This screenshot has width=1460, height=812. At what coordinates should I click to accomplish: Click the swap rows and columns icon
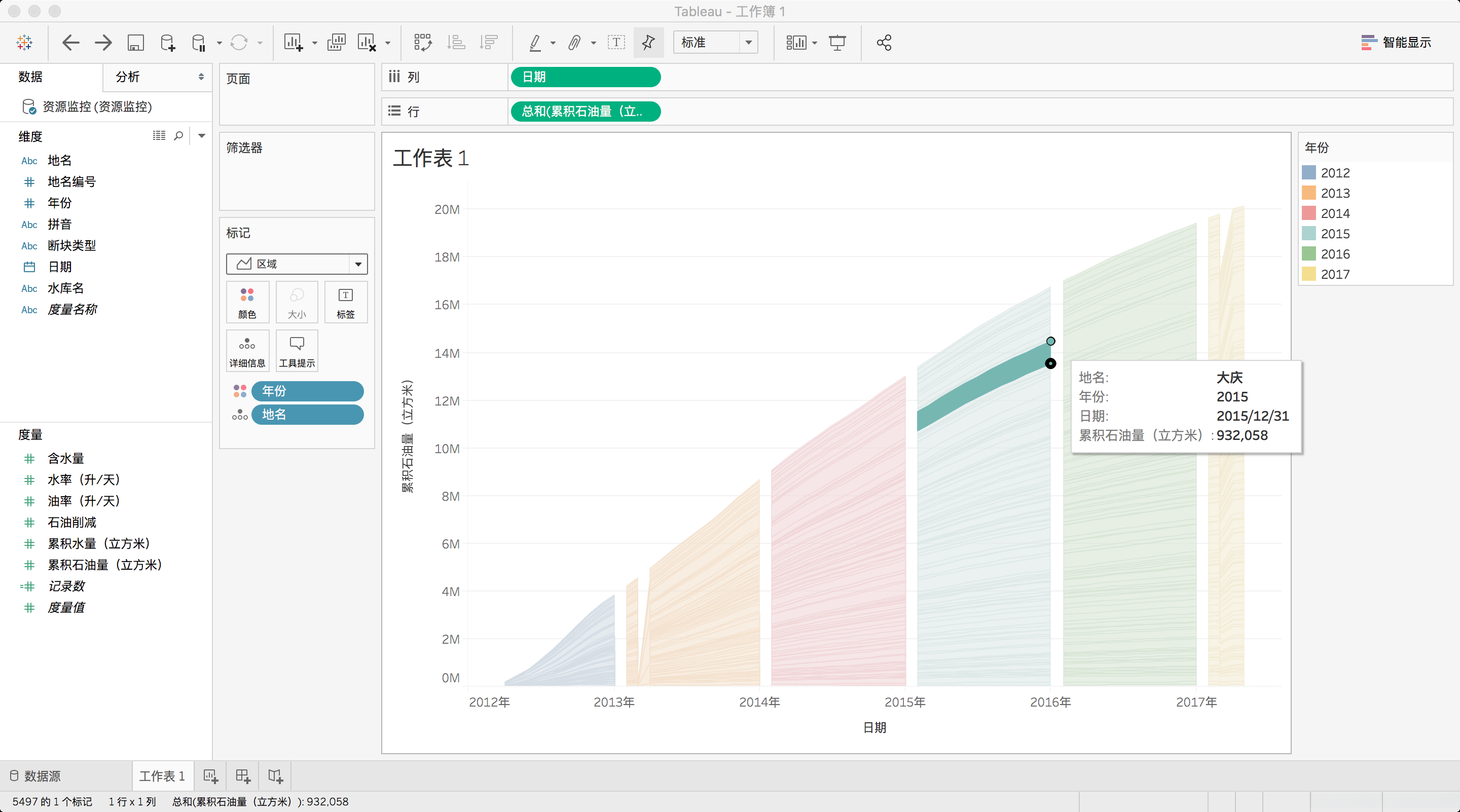click(x=423, y=43)
